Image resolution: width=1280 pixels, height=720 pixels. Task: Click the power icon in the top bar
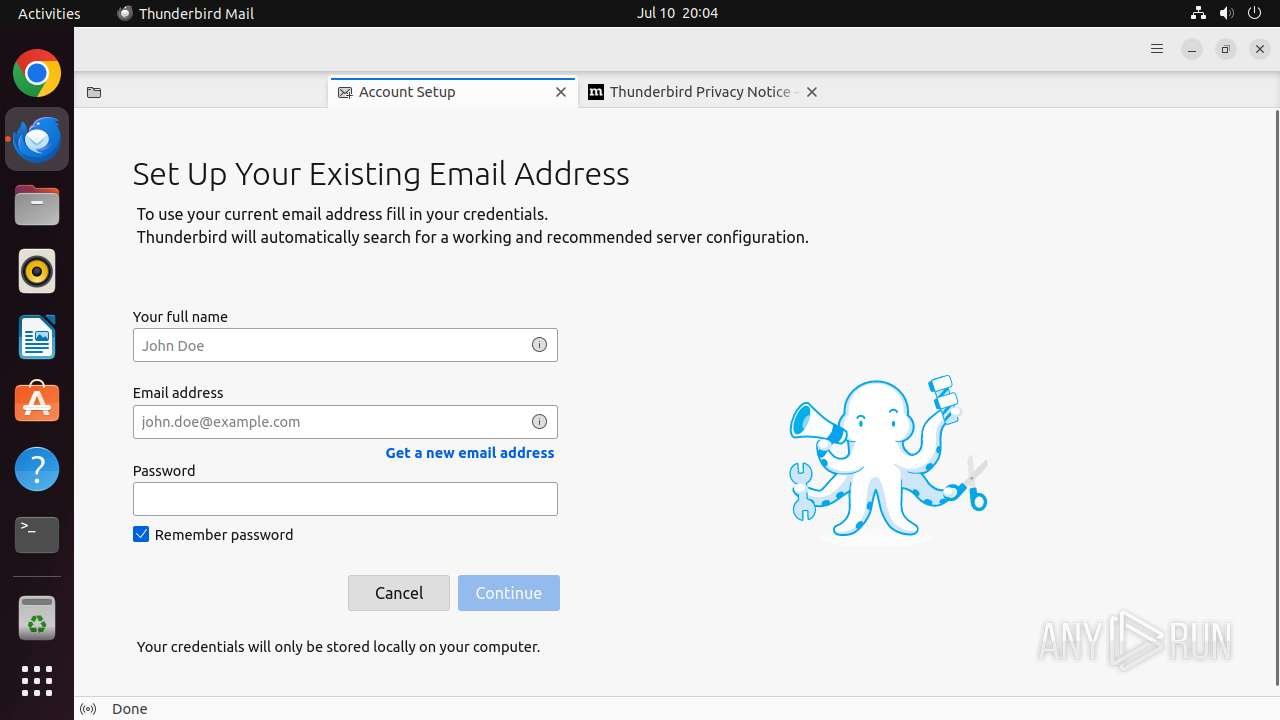pos(1254,13)
